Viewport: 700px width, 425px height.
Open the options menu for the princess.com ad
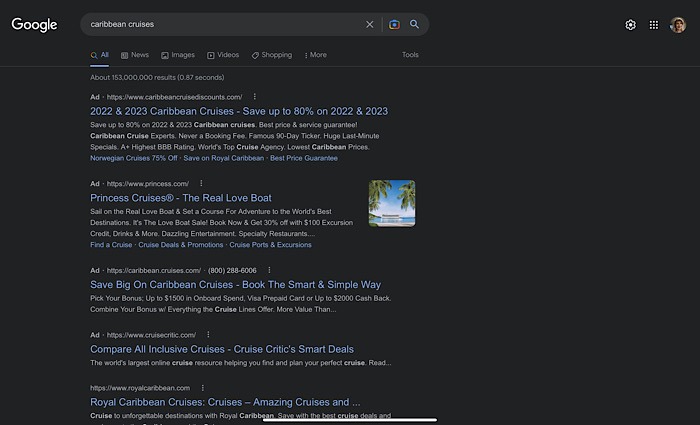pos(201,183)
